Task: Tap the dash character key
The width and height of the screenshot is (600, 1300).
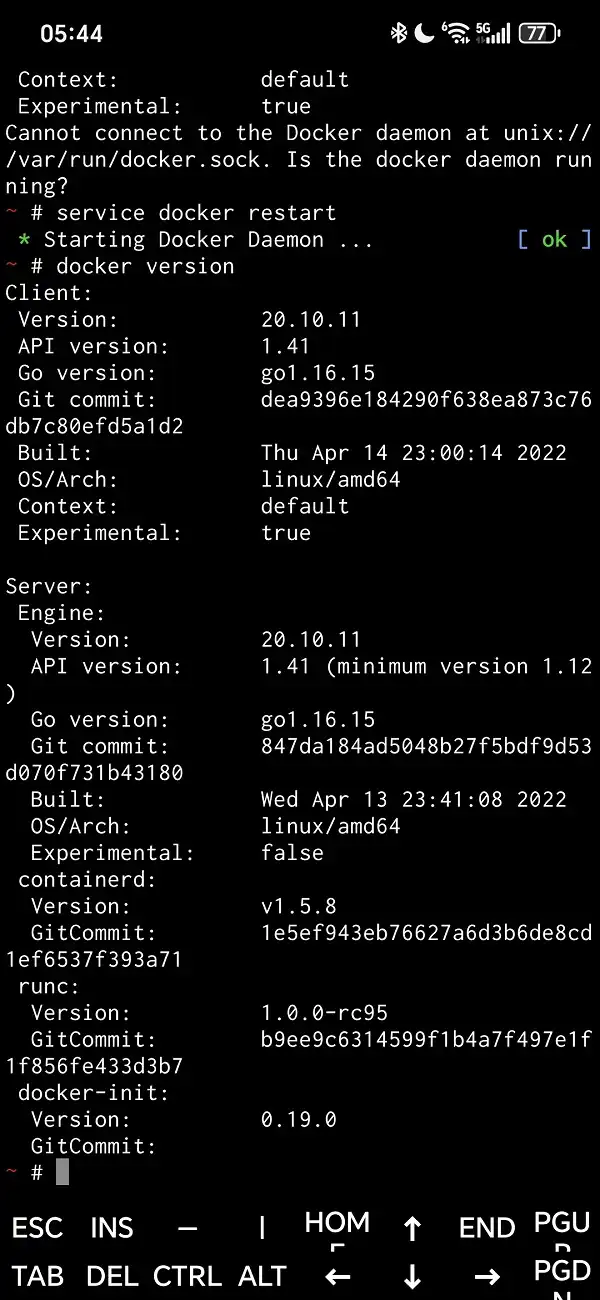Action: point(187,1229)
